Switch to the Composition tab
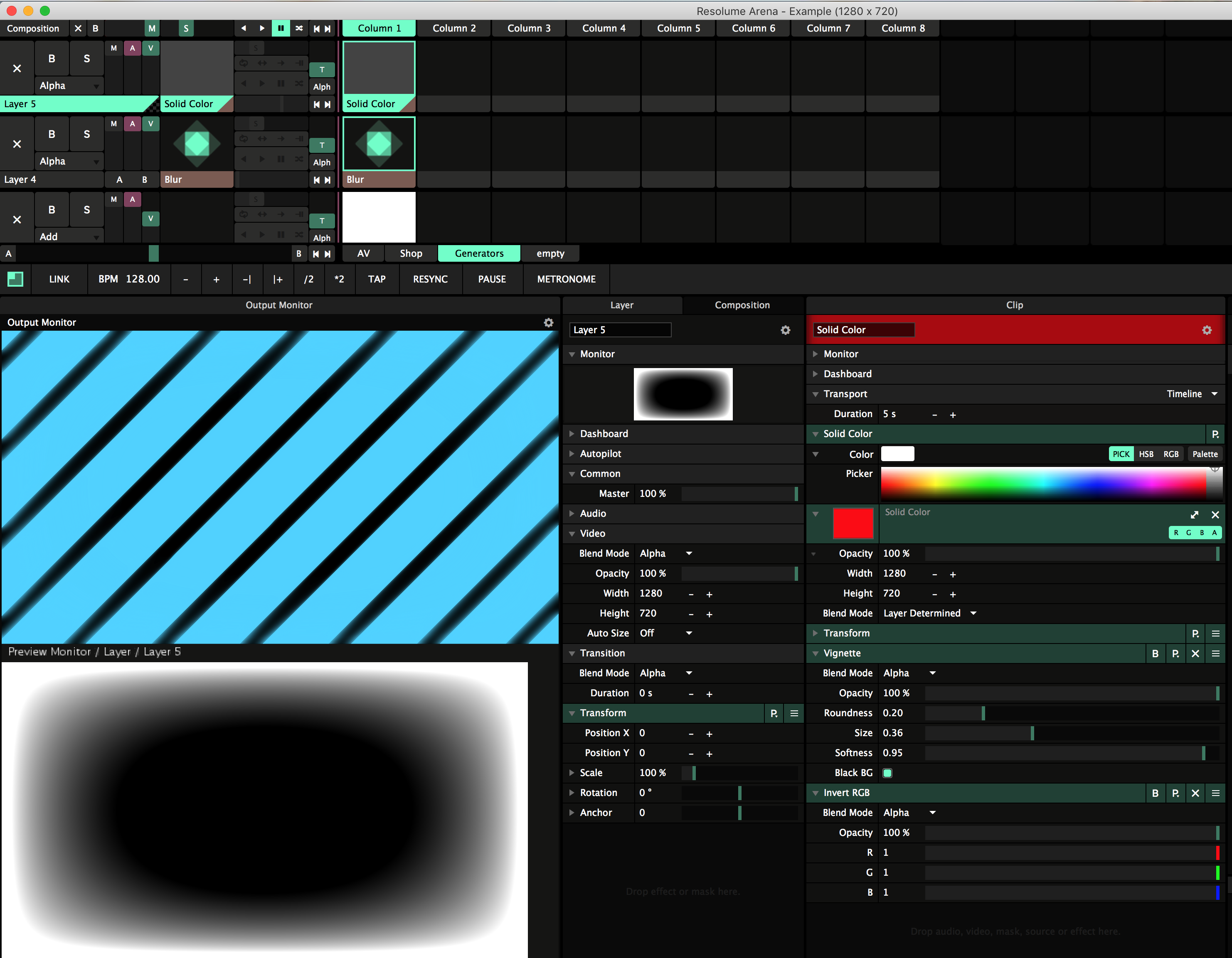Image resolution: width=1232 pixels, height=958 pixels. [x=742, y=305]
